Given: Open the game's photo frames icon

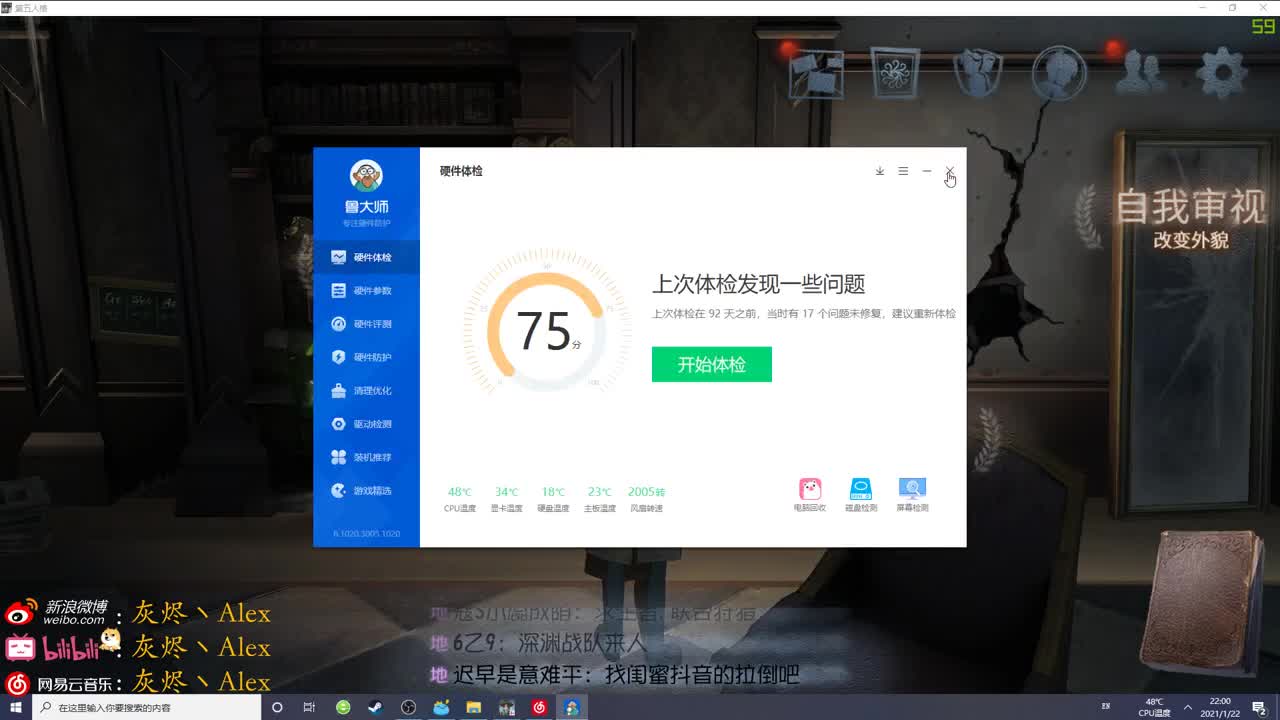Looking at the screenshot, I should click(x=817, y=73).
